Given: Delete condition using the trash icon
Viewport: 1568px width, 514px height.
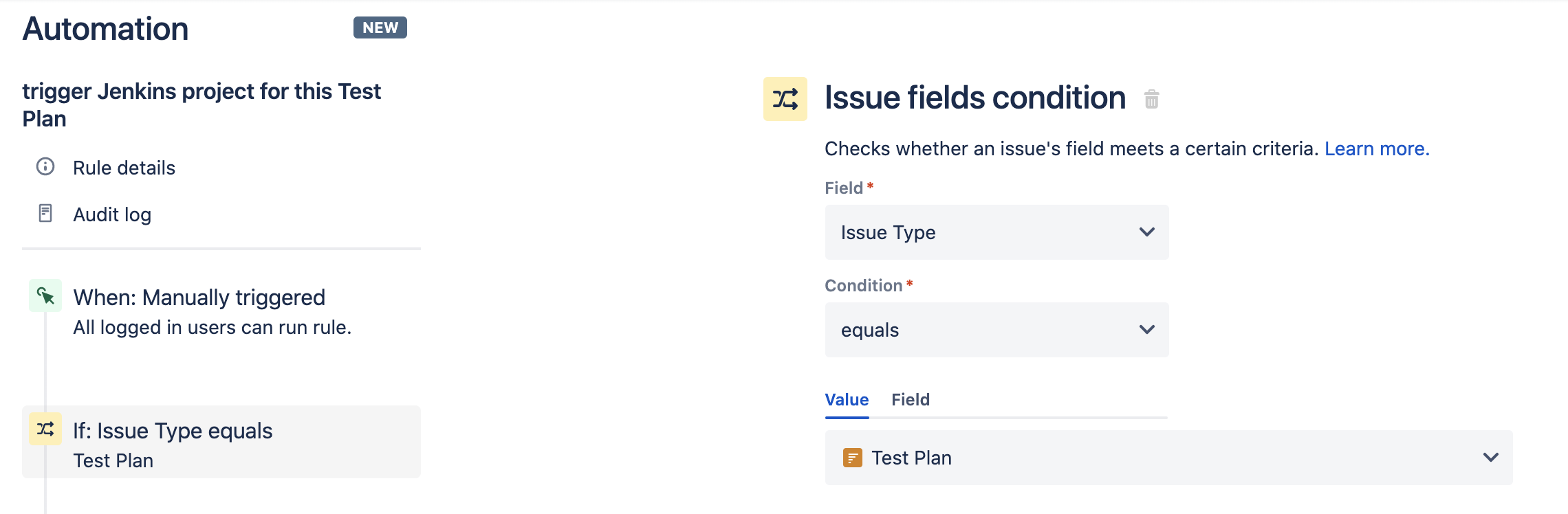Looking at the screenshot, I should 1151,99.
